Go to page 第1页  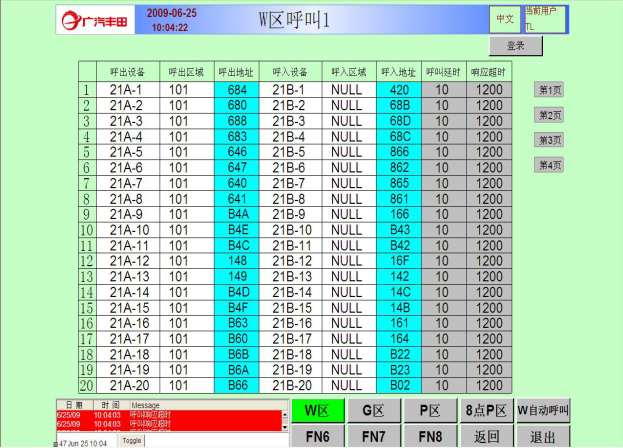coord(549,90)
